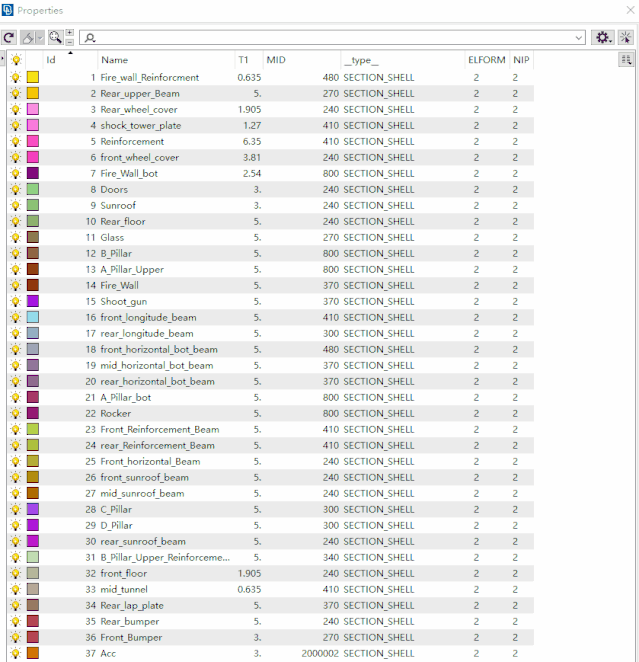Click the small plus expand-all button

click(70, 32)
